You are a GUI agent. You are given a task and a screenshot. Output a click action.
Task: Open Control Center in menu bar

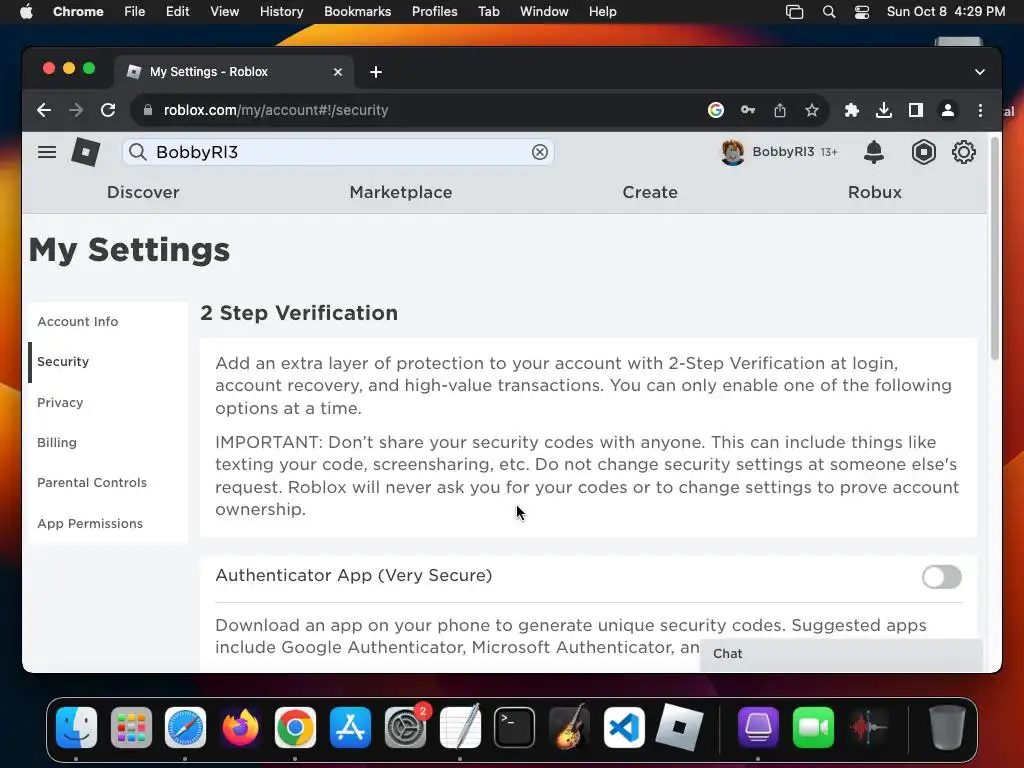coord(861,12)
